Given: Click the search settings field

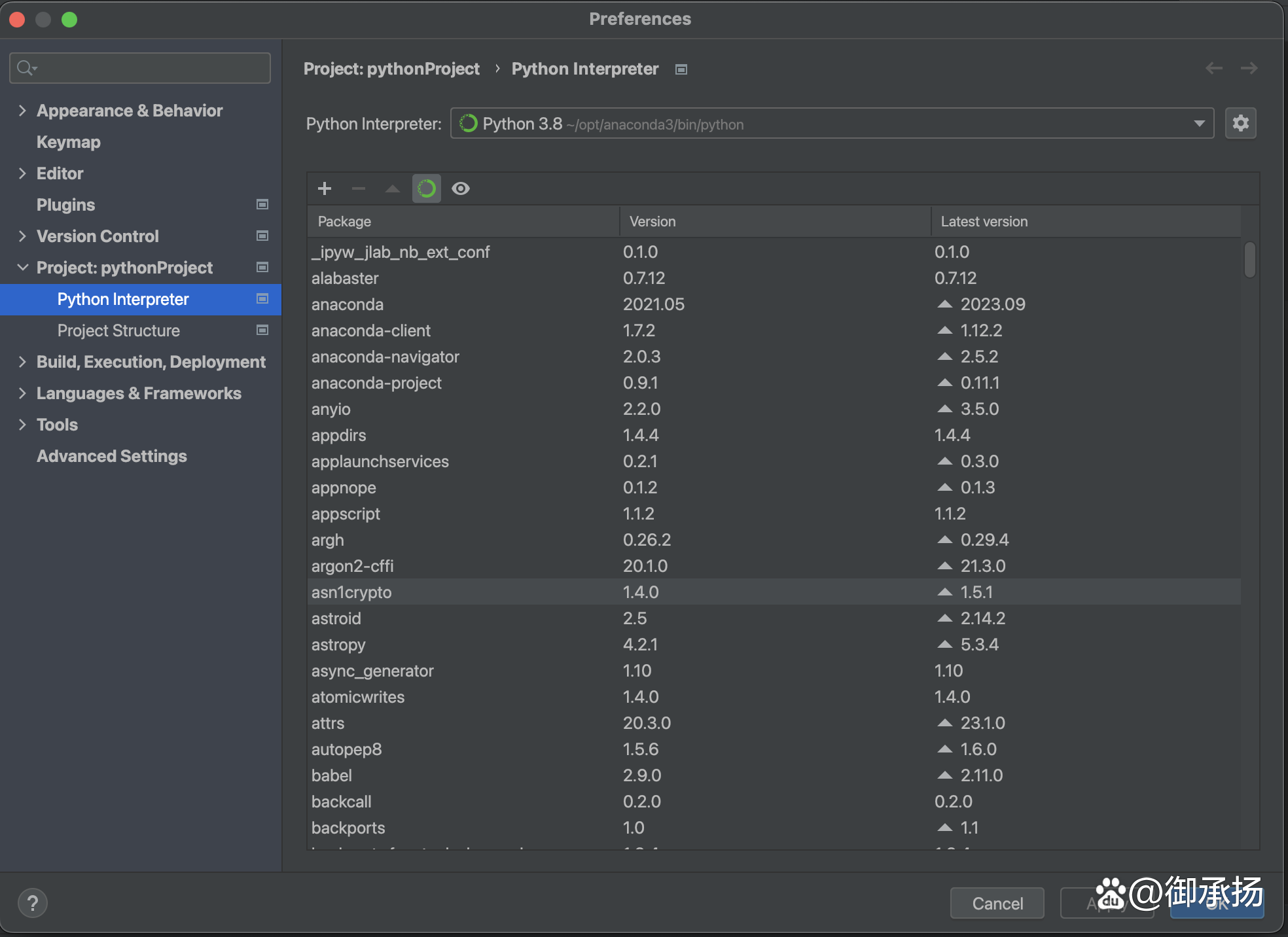Looking at the screenshot, I should [x=140, y=68].
